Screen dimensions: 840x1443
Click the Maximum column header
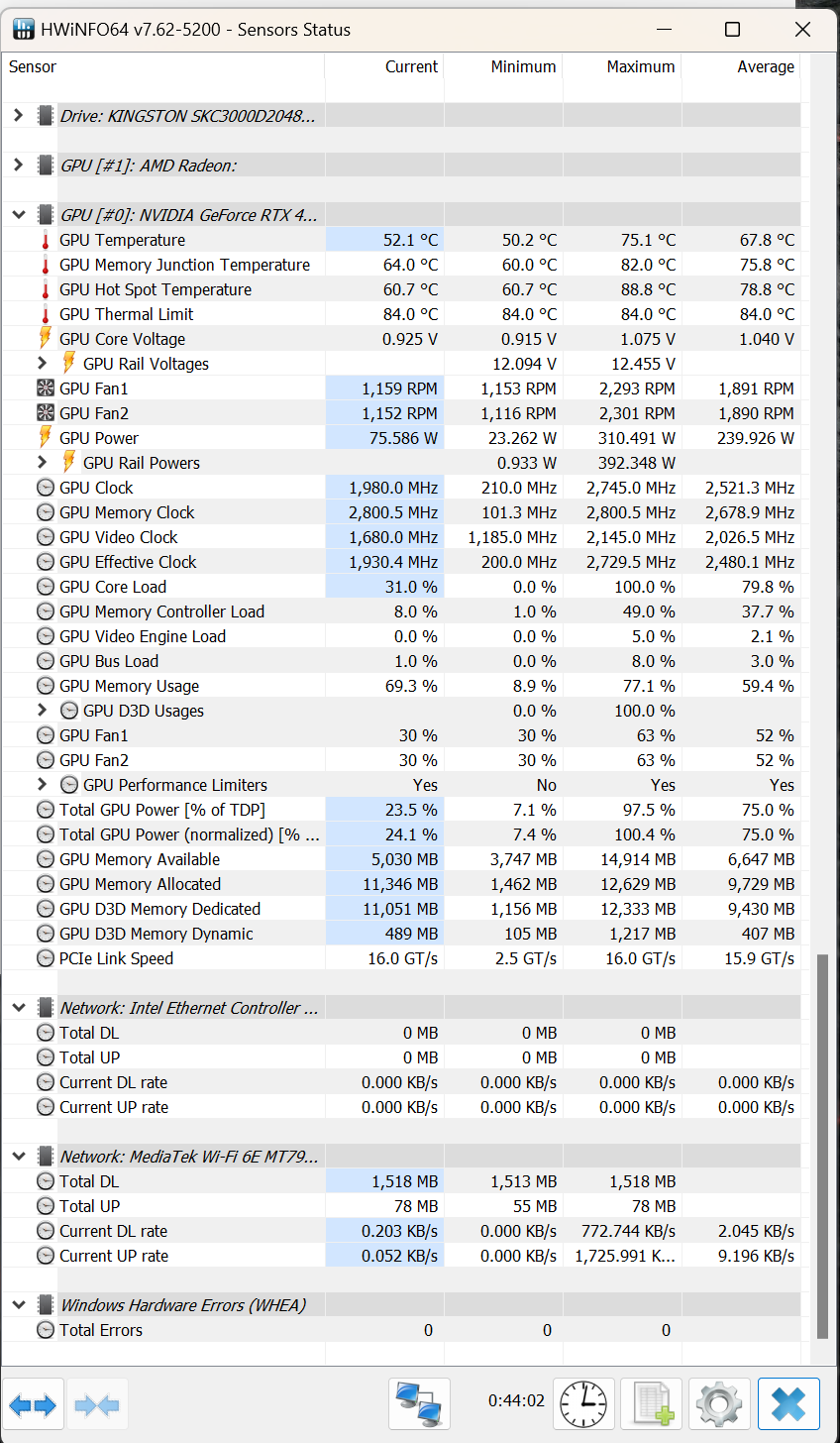tap(640, 66)
